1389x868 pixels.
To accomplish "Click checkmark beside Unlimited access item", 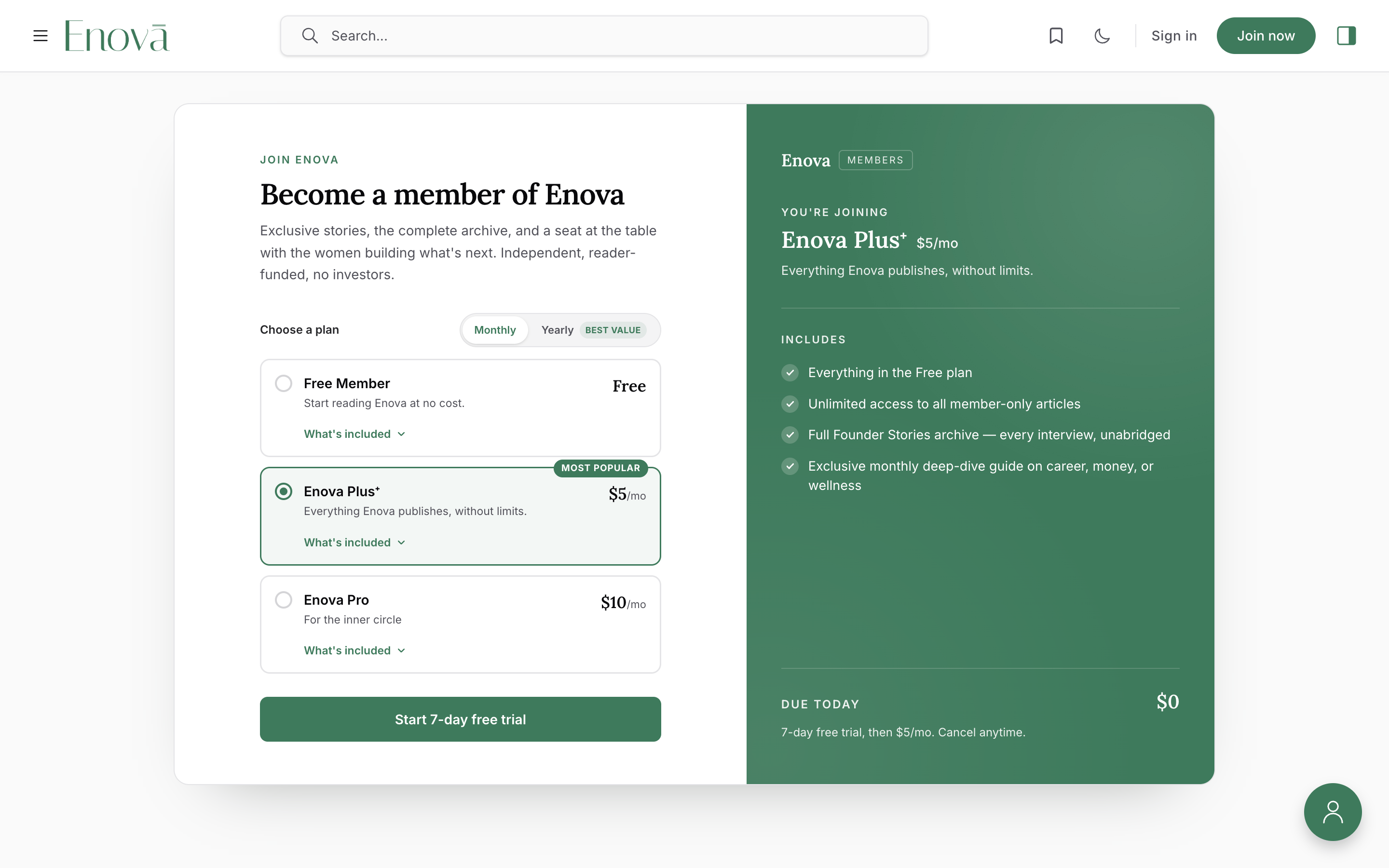I will 790,404.
